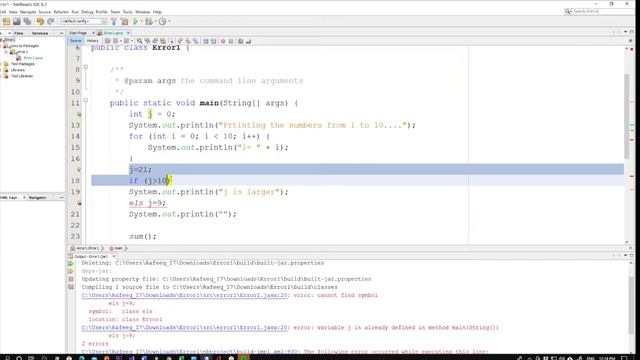Click the Stop Macro Recording square icon
640x360 pixels.
[x=231, y=41]
